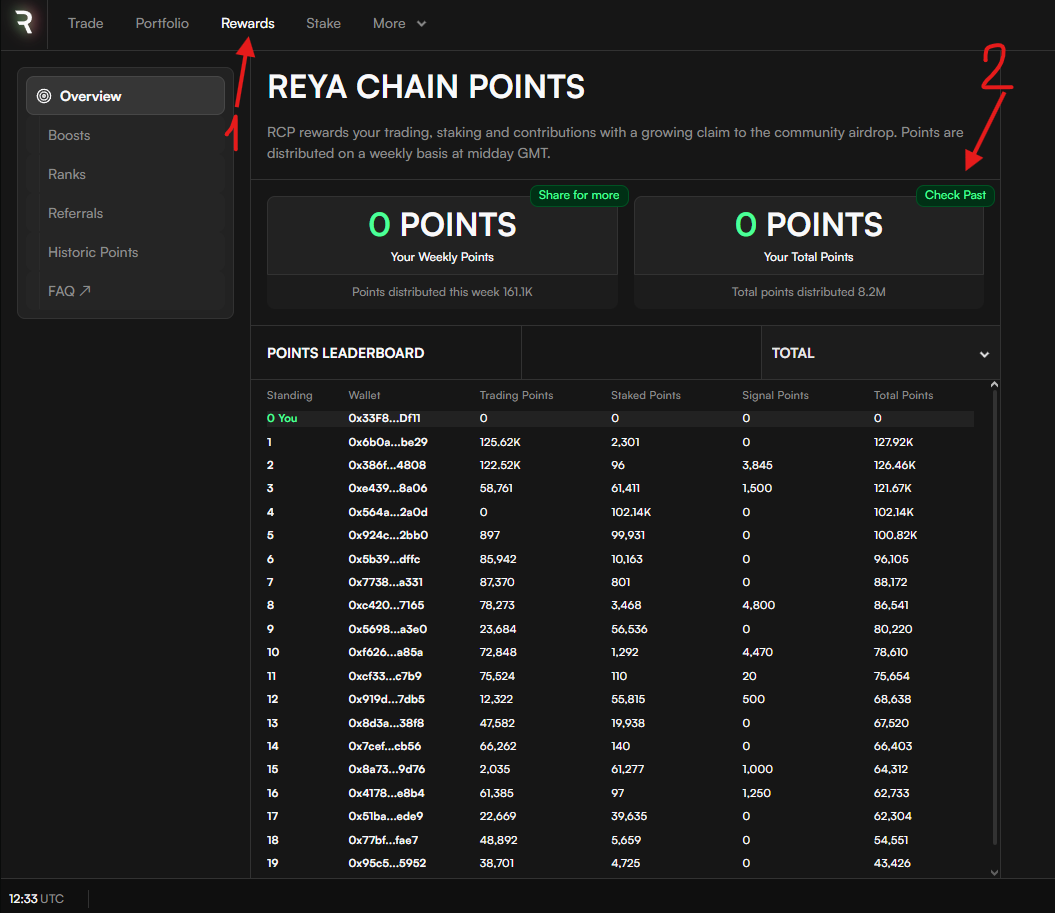Screen dimensions: 1055x913
Task: Click the Share for more button
Action: pyautogui.click(x=579, y=195)
